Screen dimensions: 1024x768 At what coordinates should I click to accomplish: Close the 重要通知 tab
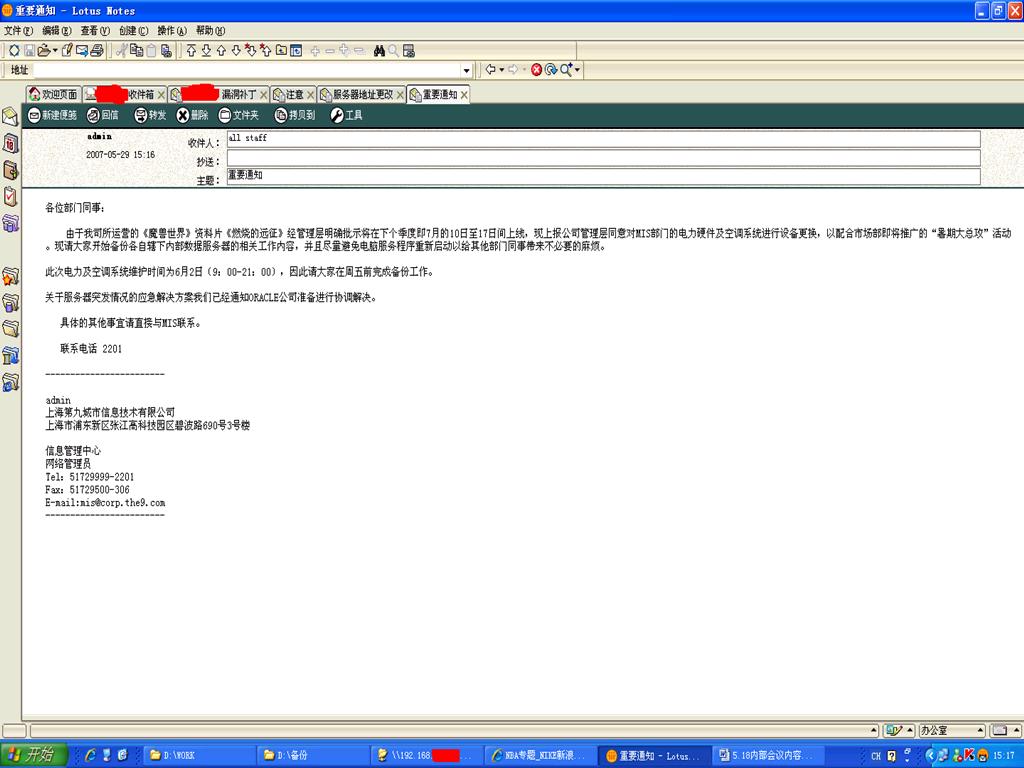[x=464, y=95]
